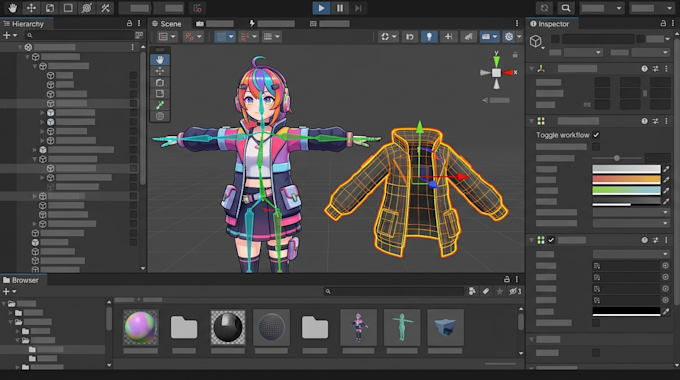Select the black sphere material thumbnail
The width and height of the screenshot is (680, 380).
(x=228, y=327)
